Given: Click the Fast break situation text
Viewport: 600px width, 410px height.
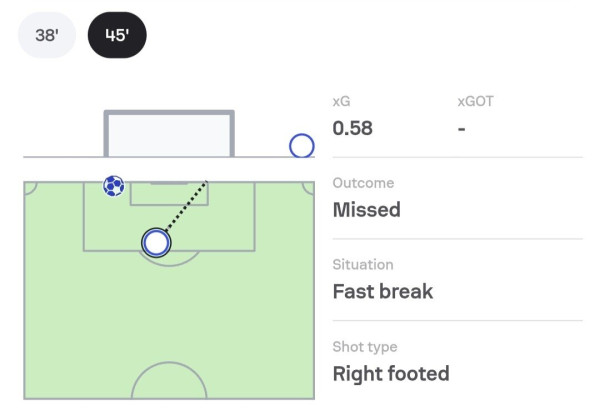Looking at the screenshot, I should [x=382, y=292].
